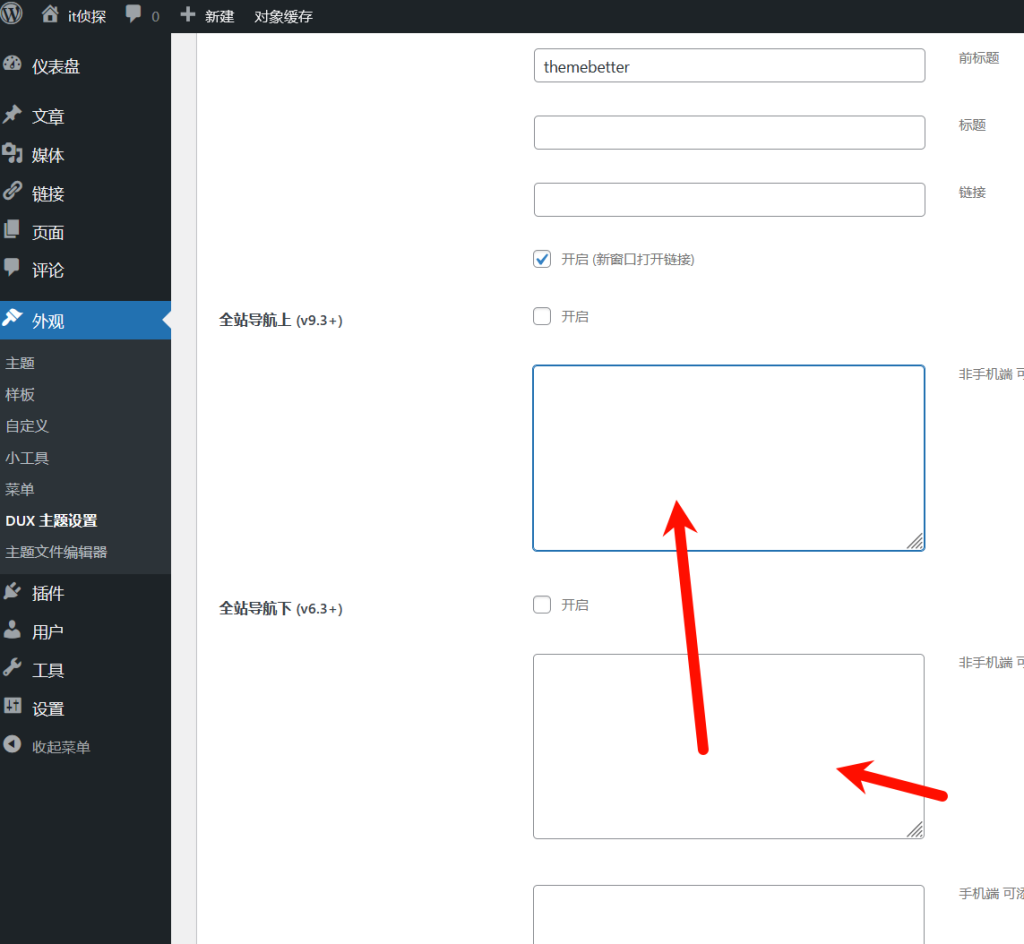Expand the 设置 menu in sidebar
This screenshot has width=1024, height=944.
tap(48, 708)
